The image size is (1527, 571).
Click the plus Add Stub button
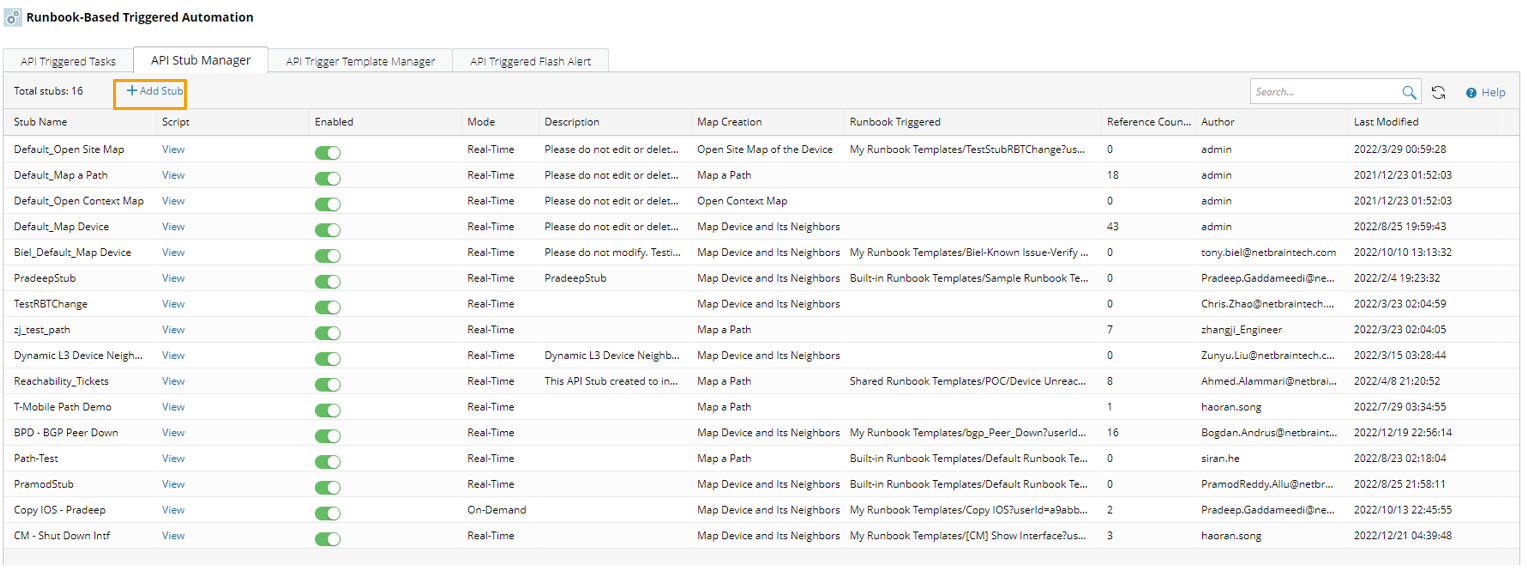(154, 91)
